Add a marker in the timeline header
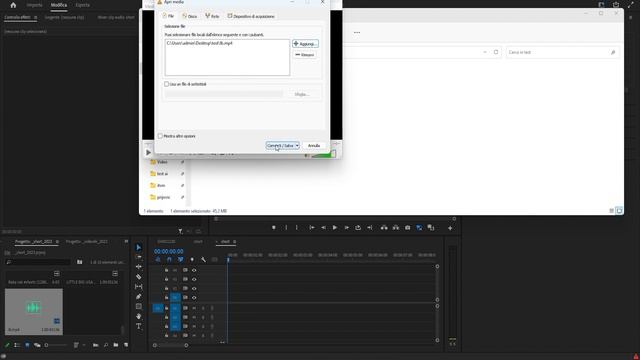The image size is (640, 360). tap(192, 260)
